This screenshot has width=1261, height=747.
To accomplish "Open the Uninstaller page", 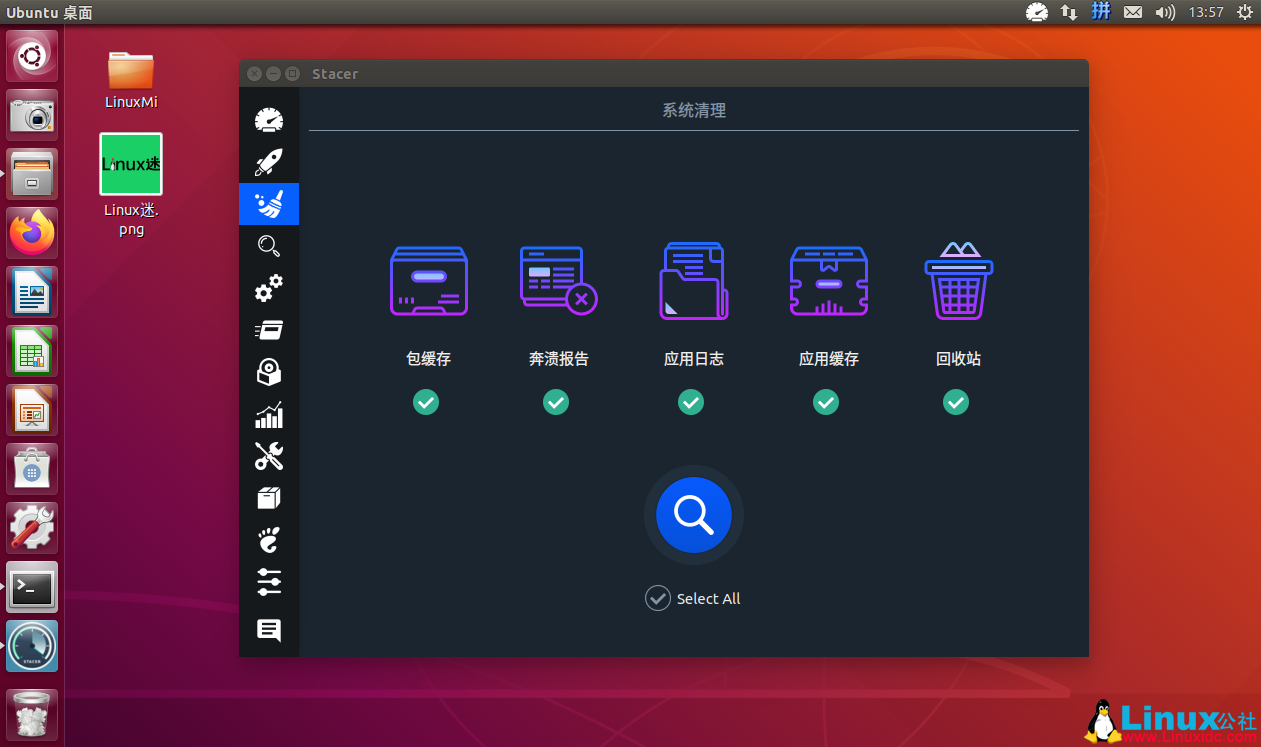I will 268,372.
